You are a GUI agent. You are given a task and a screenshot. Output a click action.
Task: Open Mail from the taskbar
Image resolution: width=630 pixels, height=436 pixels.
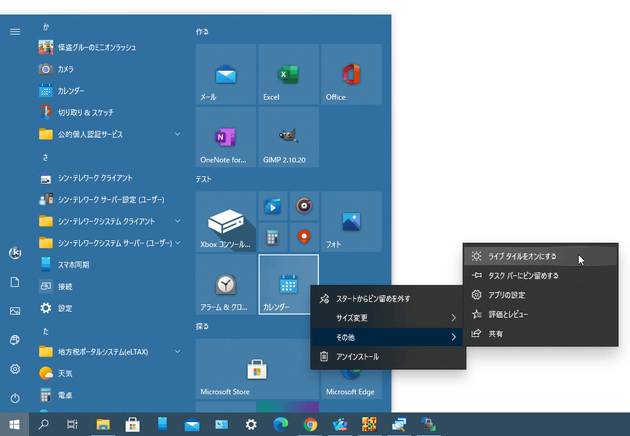click(x=192, y=424)
